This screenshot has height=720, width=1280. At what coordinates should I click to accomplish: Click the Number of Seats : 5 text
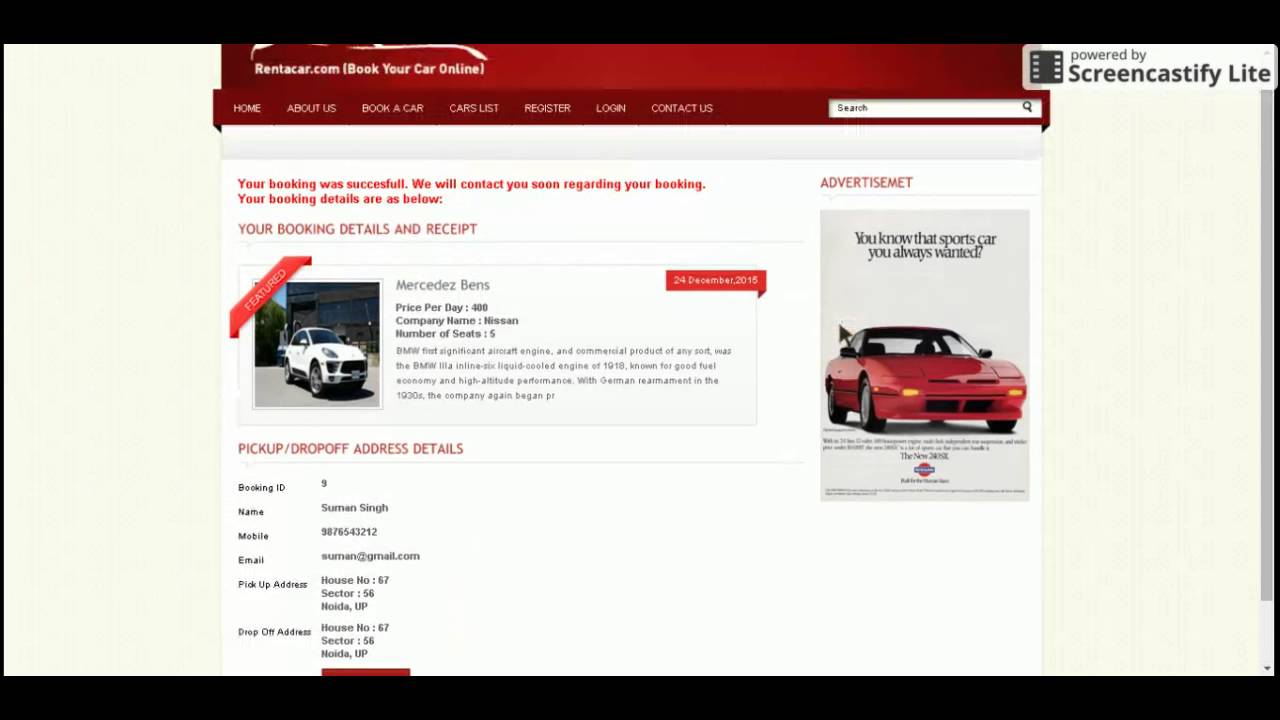(x=445, y=334)
